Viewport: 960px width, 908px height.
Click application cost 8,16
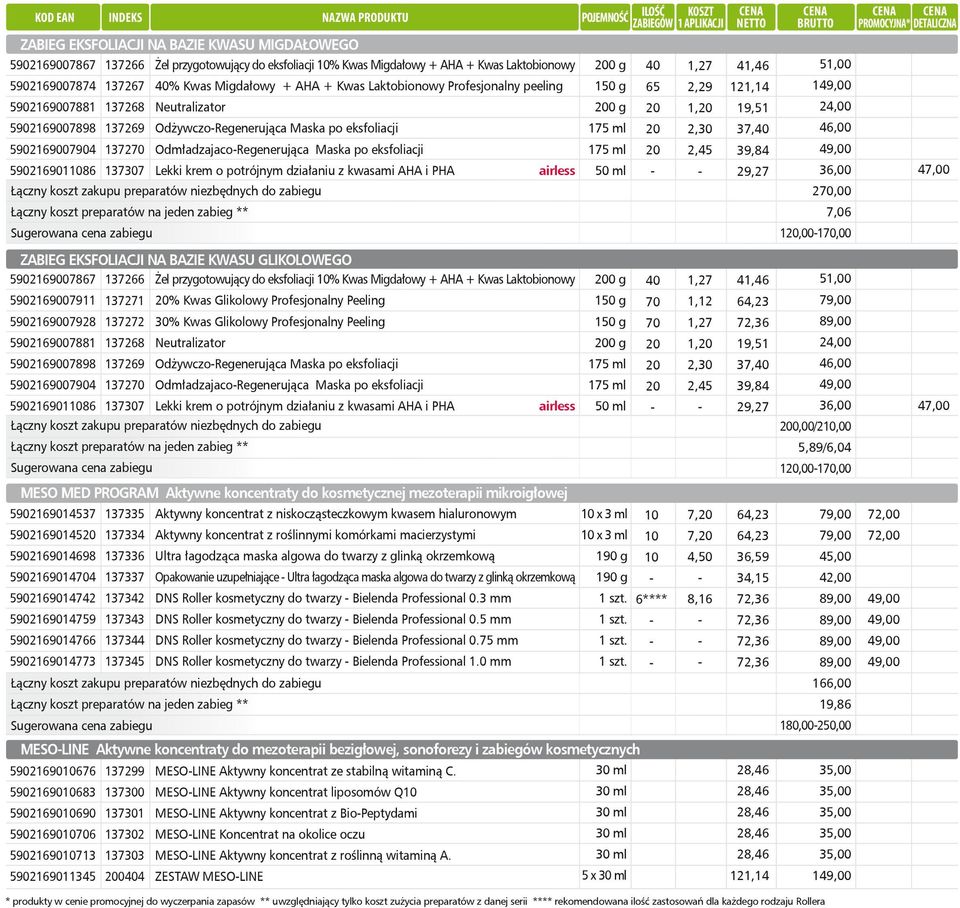pyautogui.click(x=700, y=599)
